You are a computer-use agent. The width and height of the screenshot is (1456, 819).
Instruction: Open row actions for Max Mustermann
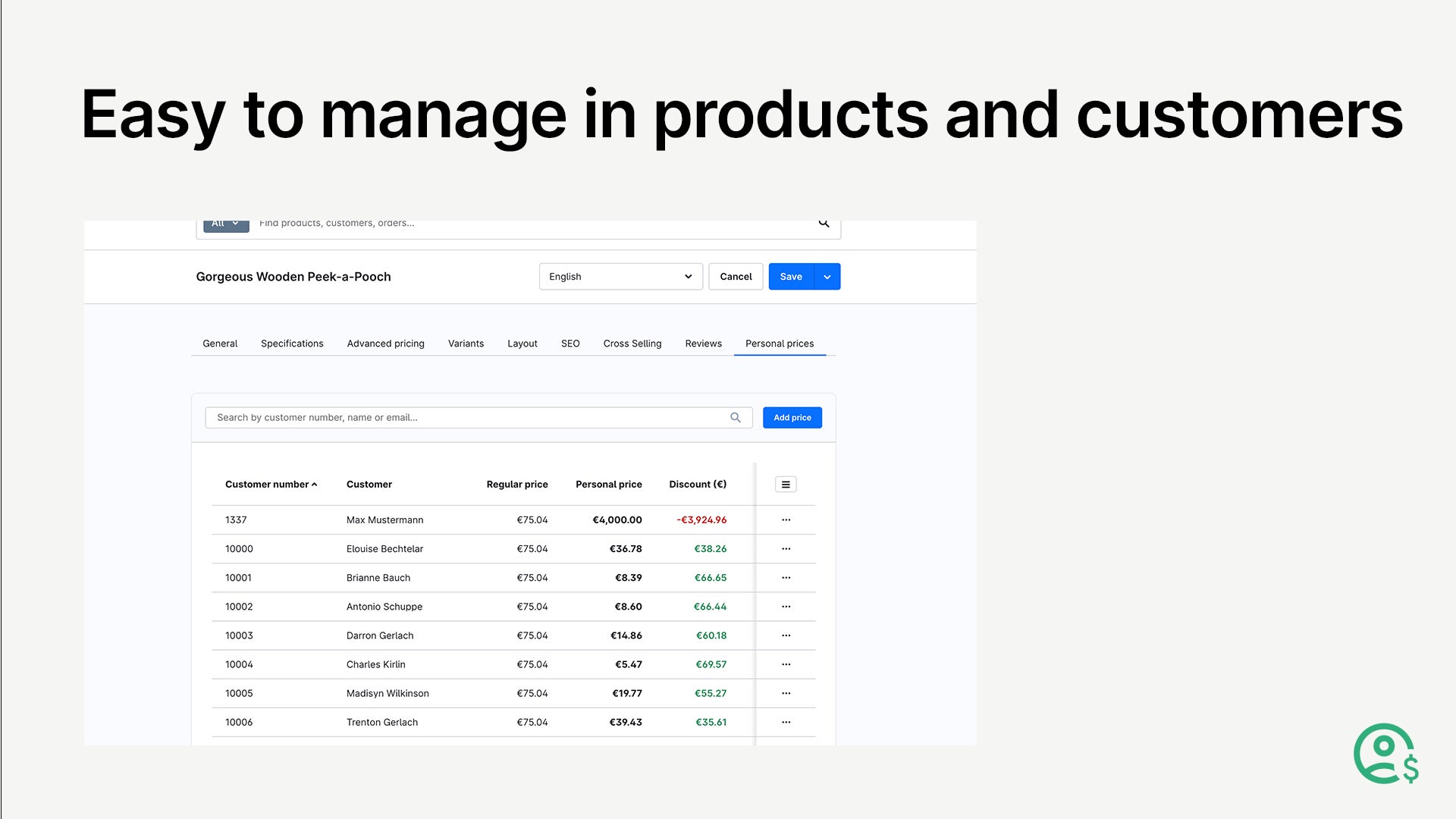click(786, 520)
